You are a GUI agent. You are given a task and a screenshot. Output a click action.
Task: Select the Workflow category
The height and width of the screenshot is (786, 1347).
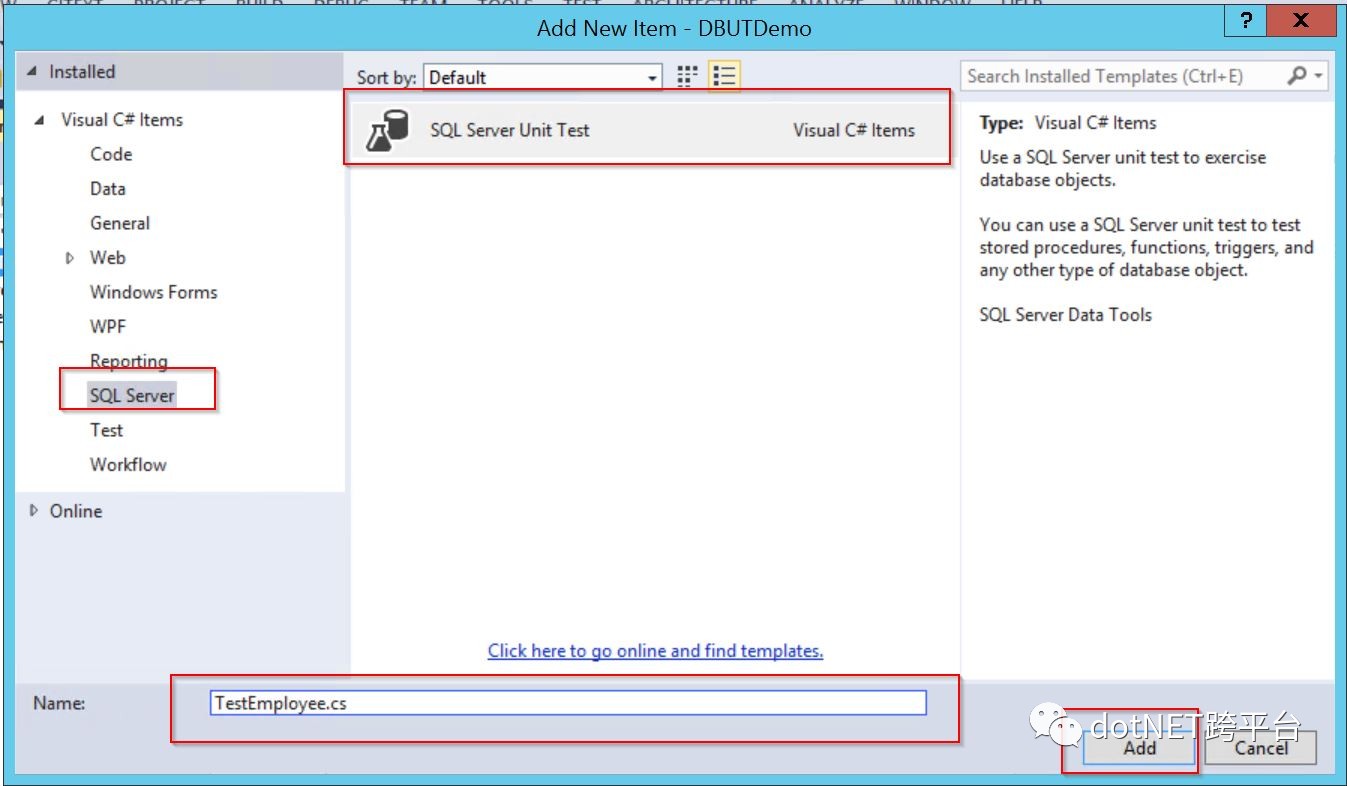[129, 465]
